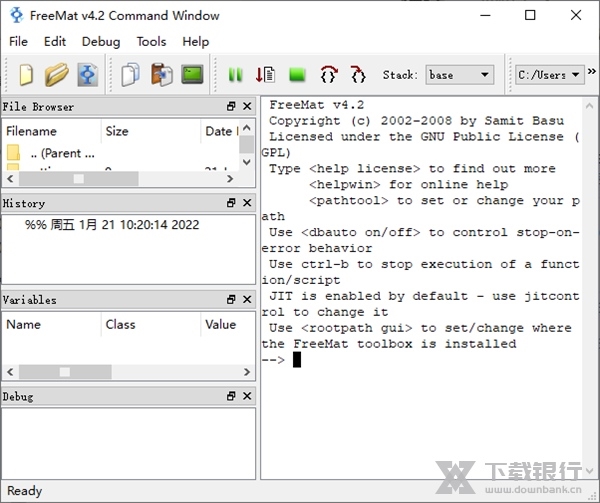Viewport: 600px width, 503px height.
Task: Click the green double-bar debug icon
Action: pyautogui.click(x=236, y=75)
